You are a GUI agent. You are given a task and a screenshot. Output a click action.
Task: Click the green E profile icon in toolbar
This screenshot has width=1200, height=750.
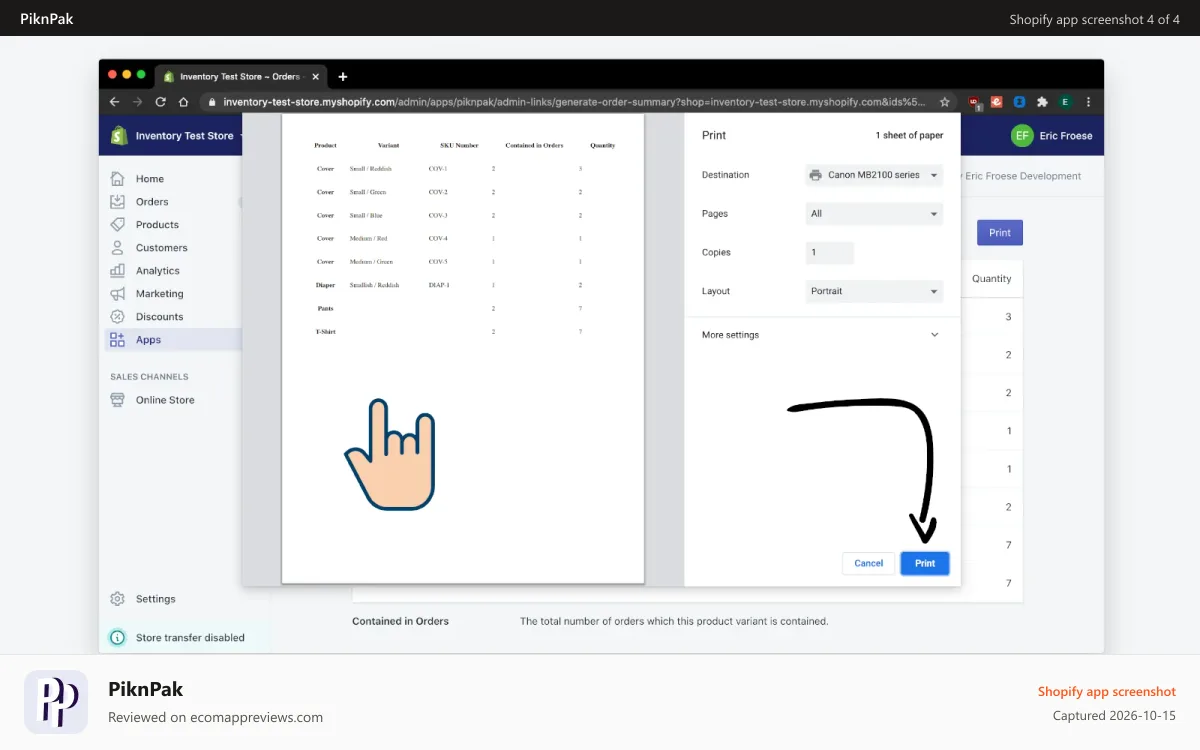point(1065,102)
